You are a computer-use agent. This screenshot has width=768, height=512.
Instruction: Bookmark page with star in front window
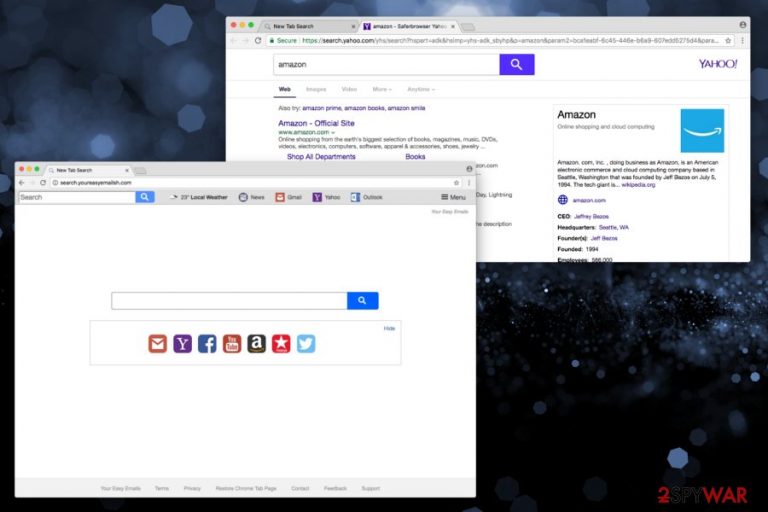(456, 182)
